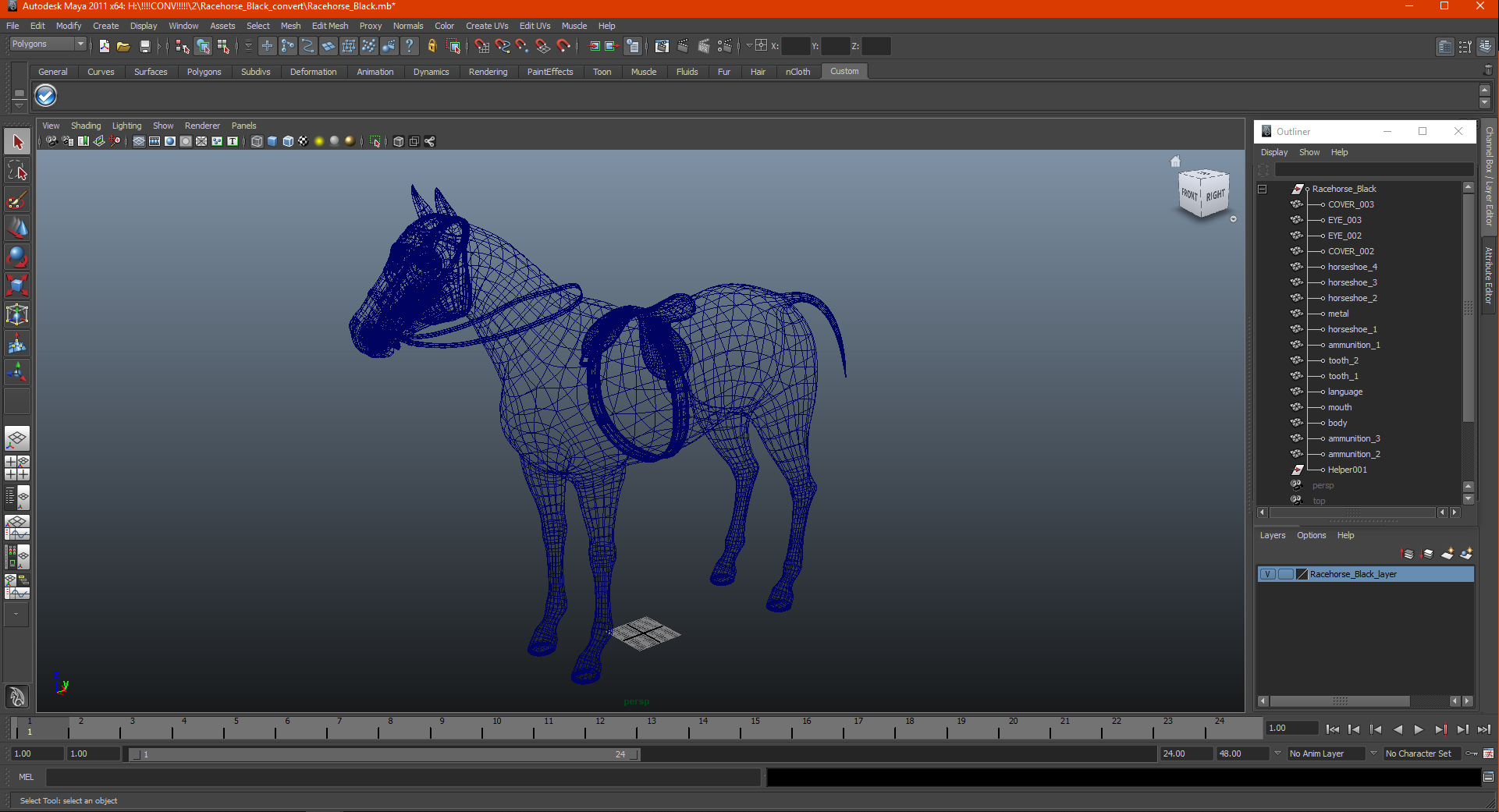Viewport: 1499px width, 812px height.
Task: Choose the Paint Selection tool
Action: [x=17, y=200]
